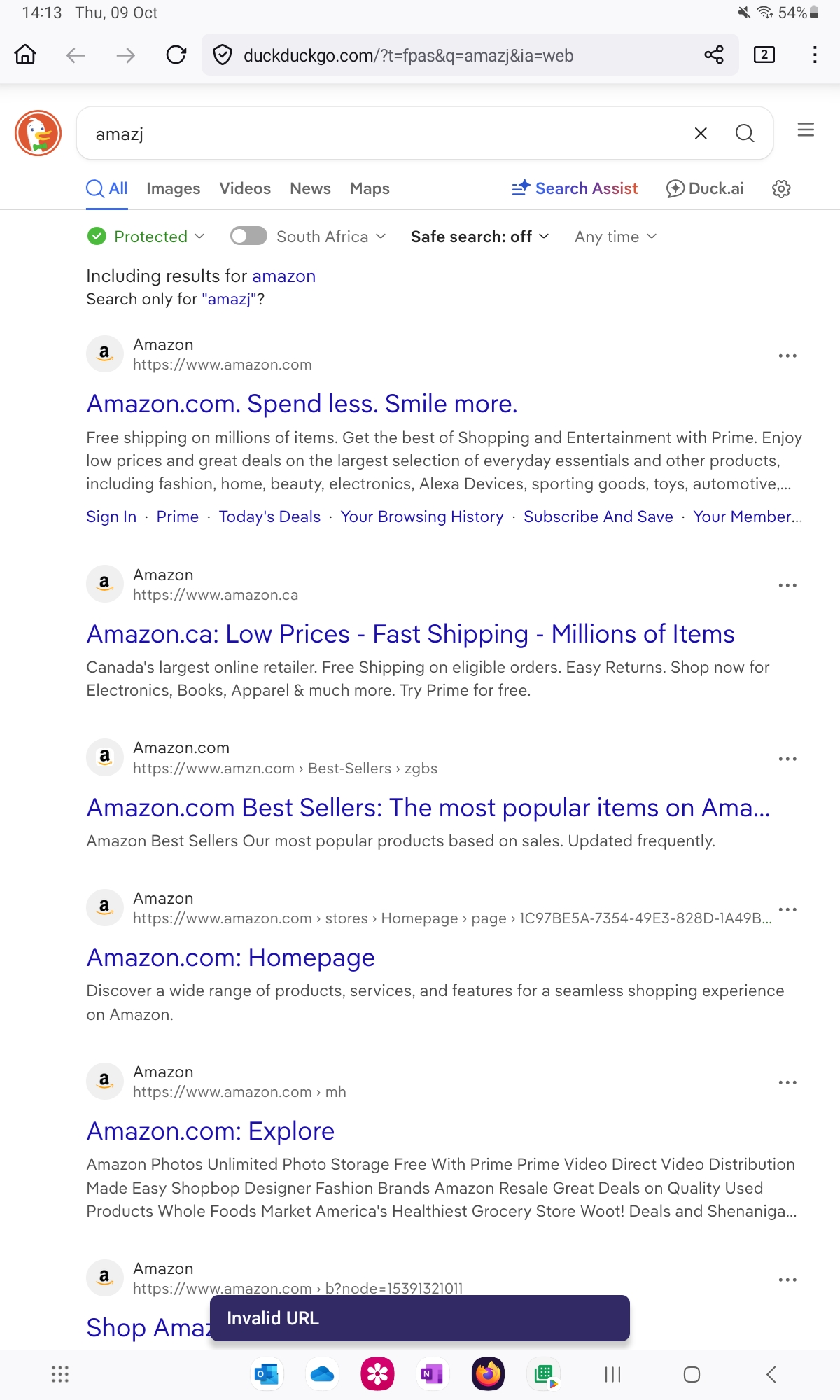The width and height of the screenshot is (840, 1400).
Task: Open the tab switcher showing 2 tabs
Action: [x=764, y=55]
